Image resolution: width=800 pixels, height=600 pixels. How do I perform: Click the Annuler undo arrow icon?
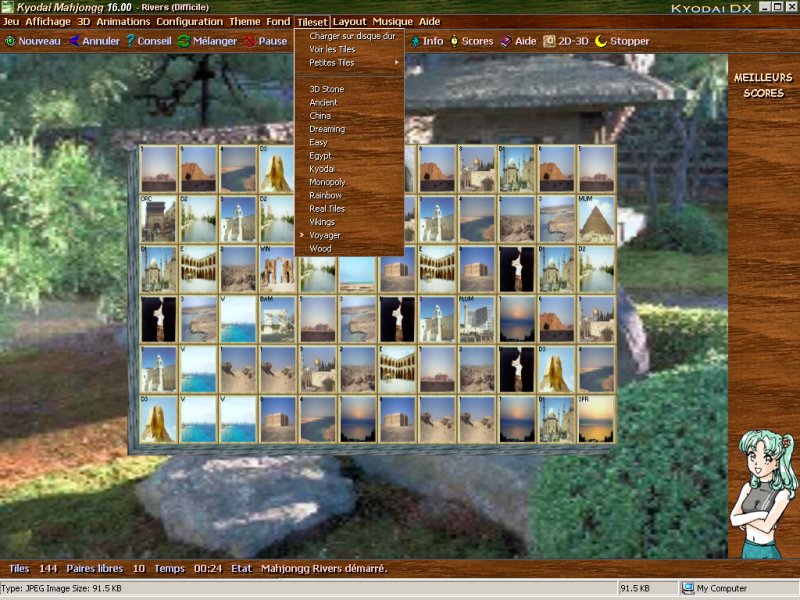(x=74, y=41)
